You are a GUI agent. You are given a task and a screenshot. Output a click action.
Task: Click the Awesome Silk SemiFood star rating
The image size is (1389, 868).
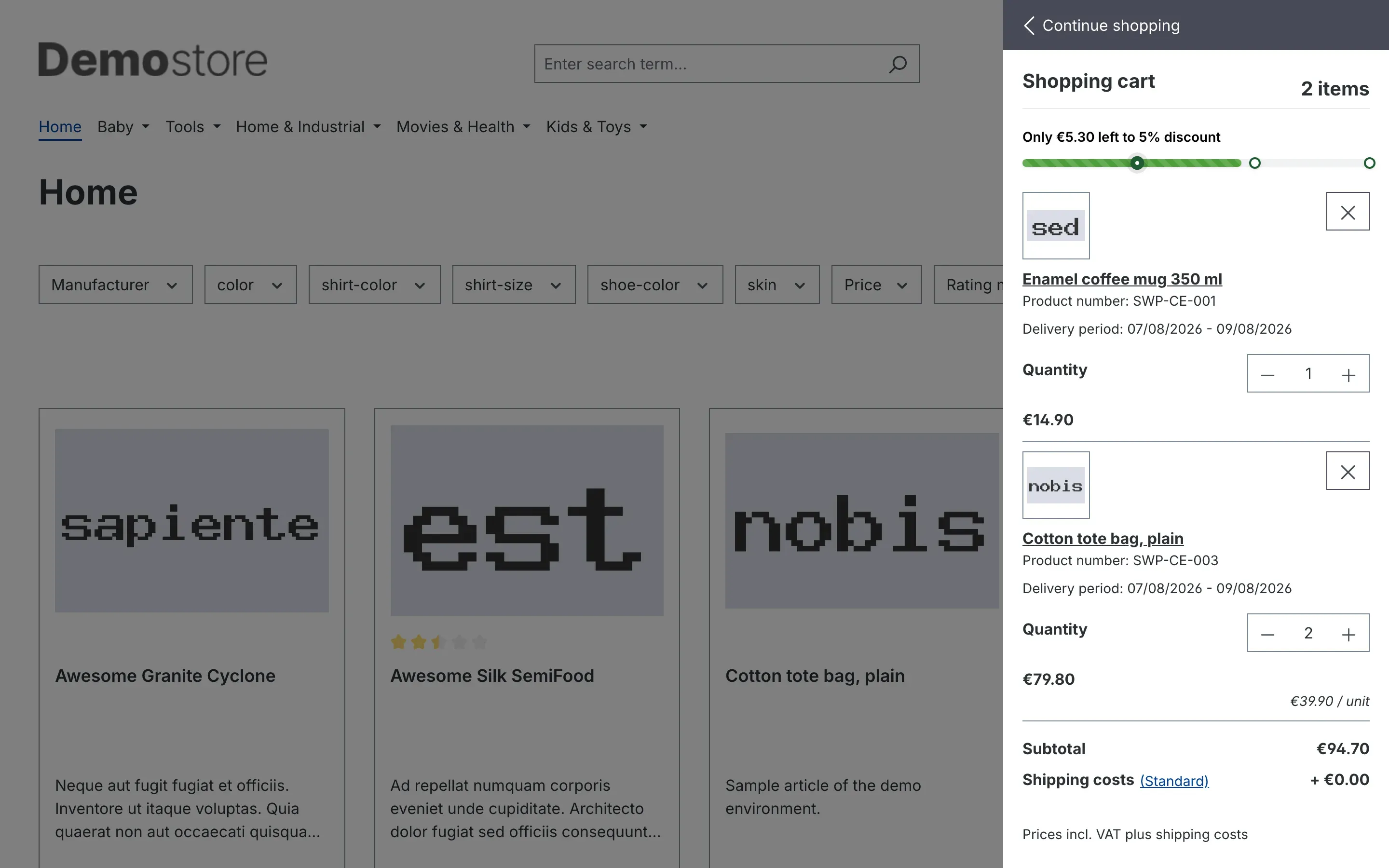click(x=438, y=642)
